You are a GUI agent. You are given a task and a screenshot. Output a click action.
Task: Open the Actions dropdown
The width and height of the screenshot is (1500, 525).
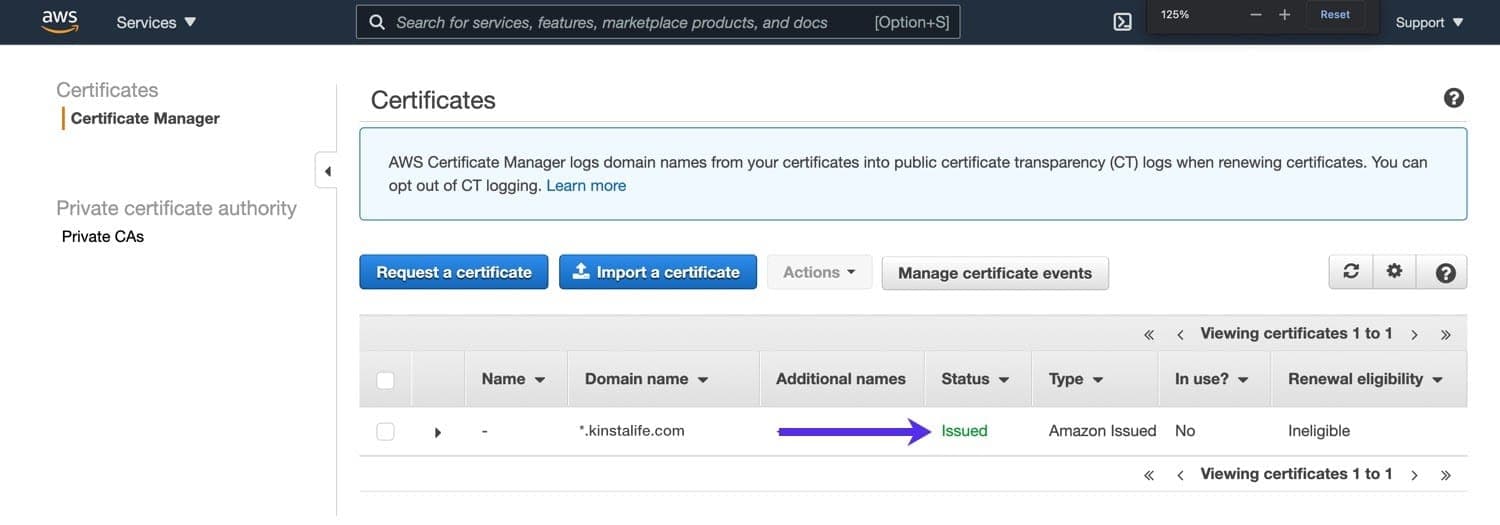click(x=820, y=272)
